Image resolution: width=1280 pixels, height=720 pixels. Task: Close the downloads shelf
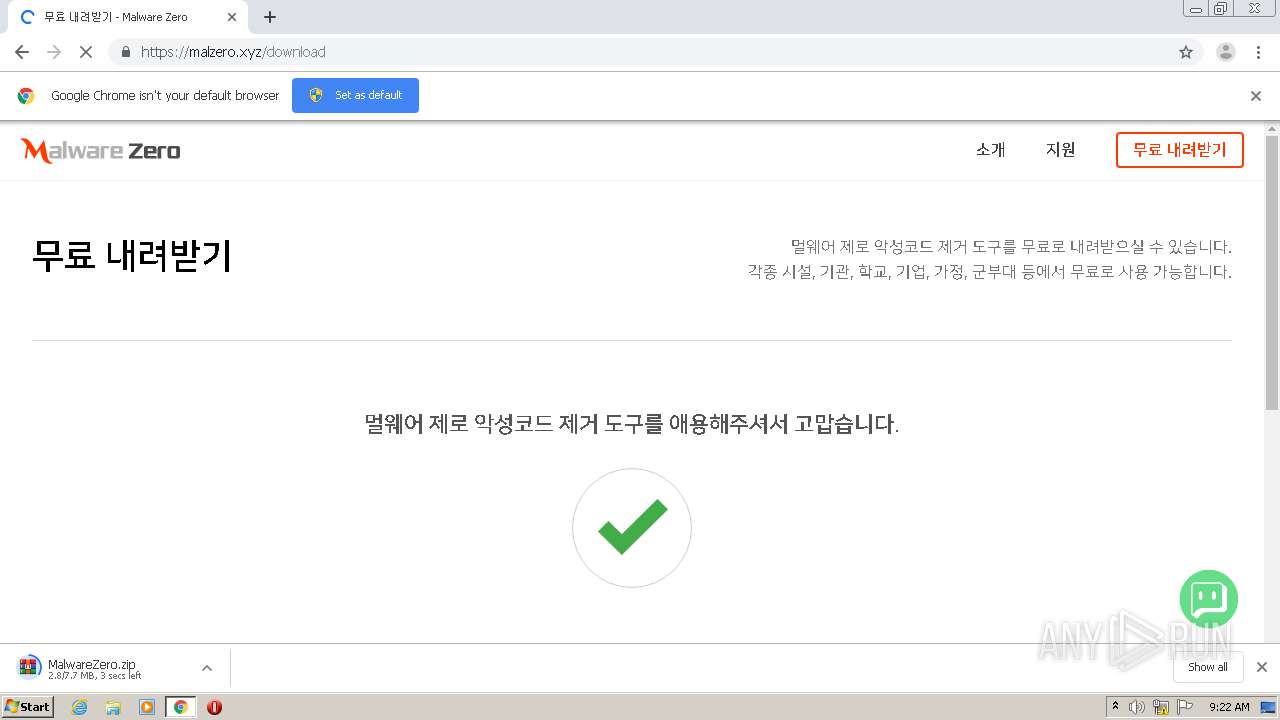pos(1262,667)
